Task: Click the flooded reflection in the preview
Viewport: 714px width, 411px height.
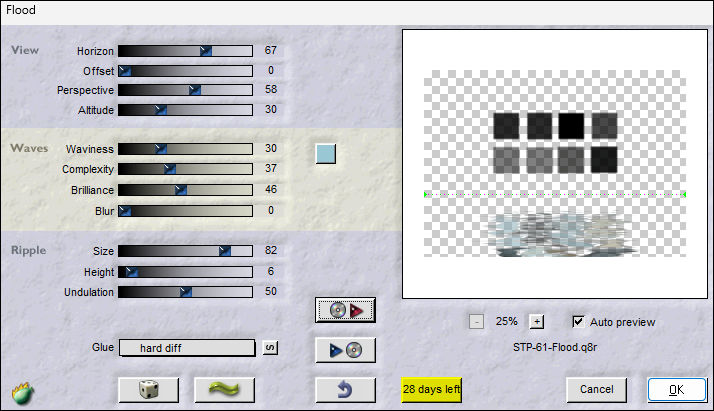Action: tap(562, 234)
